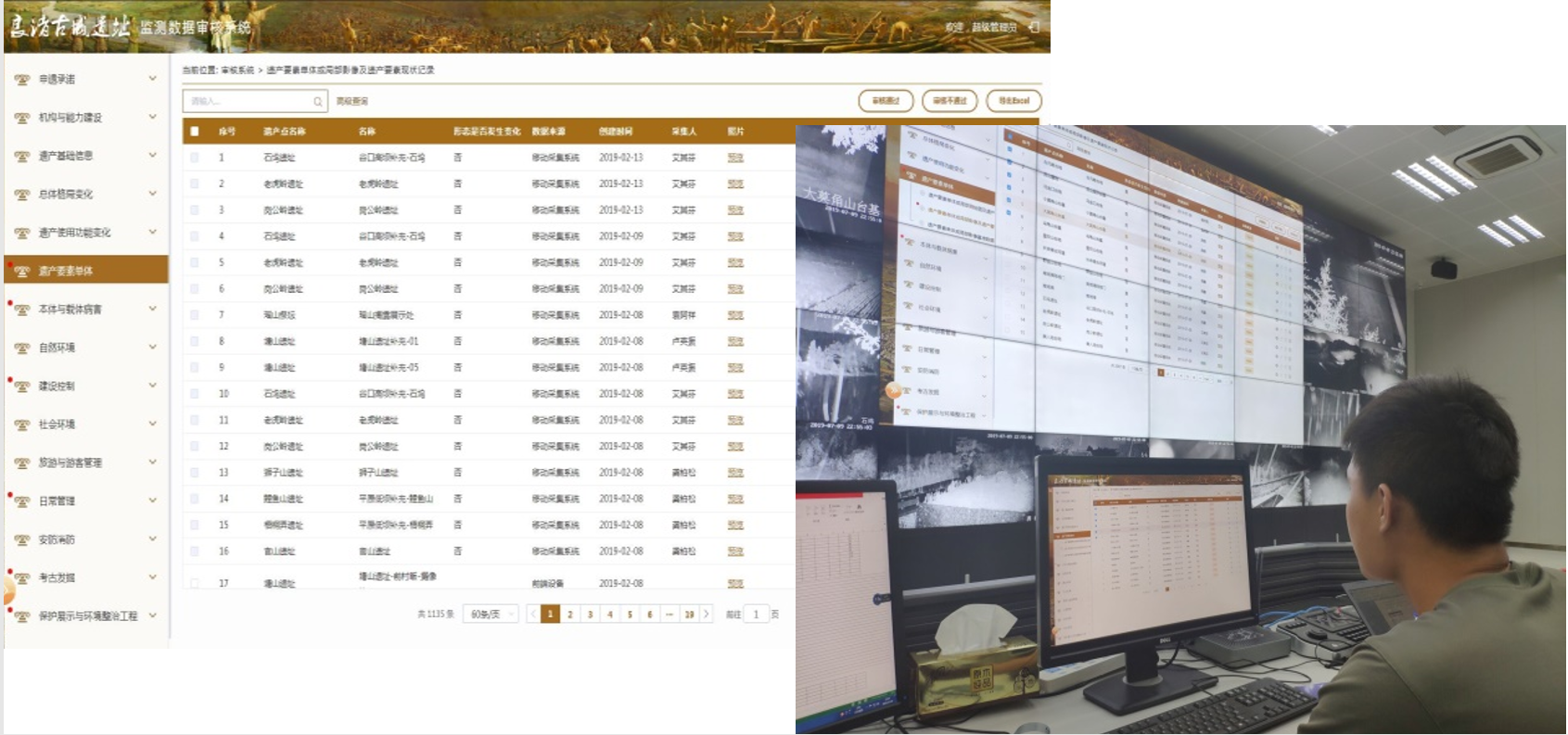Expand 日常管理 with its chevron
The image size is (1568, 735).
(x=153, y=501)
